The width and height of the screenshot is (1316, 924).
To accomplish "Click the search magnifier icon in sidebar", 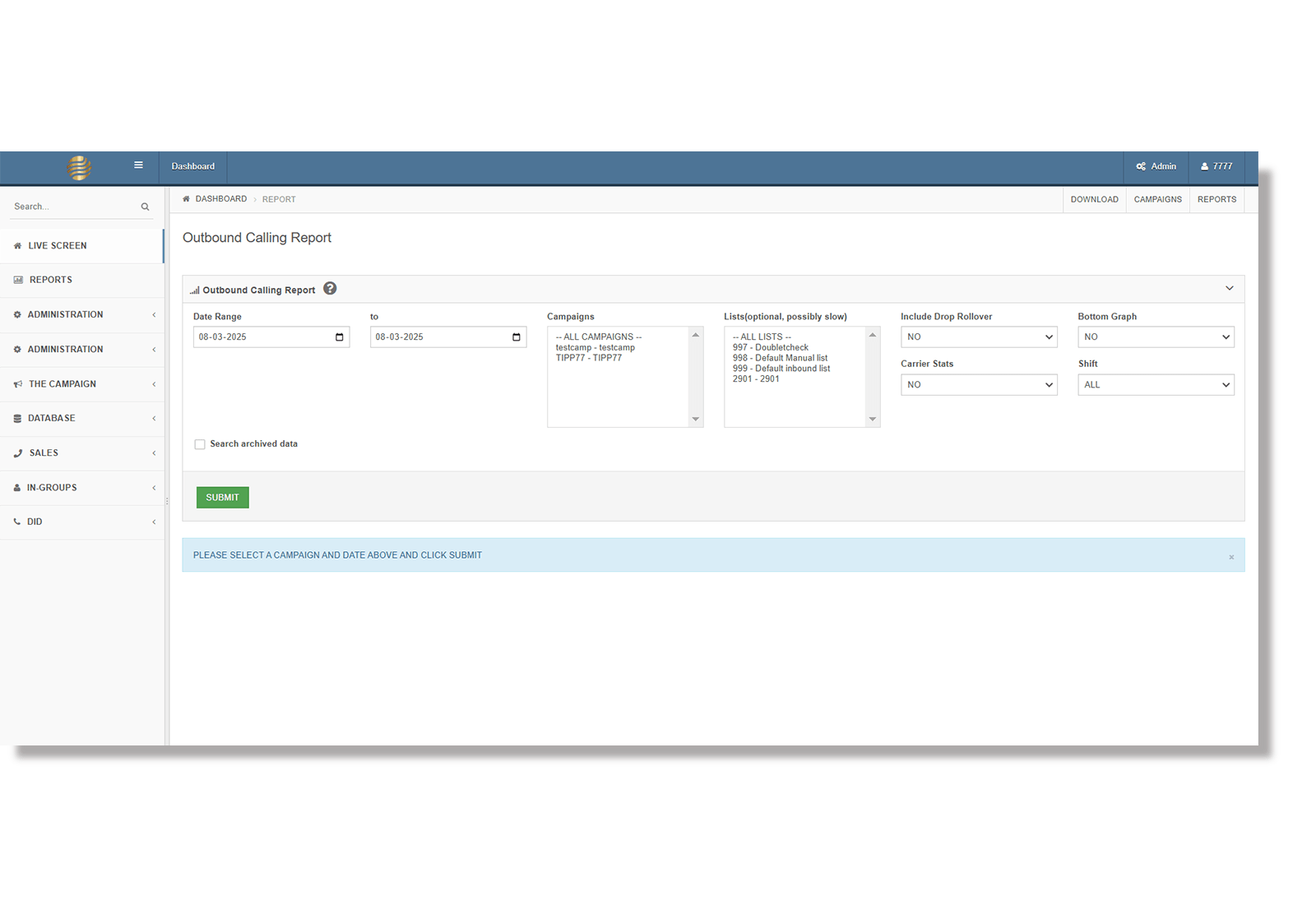I will click(x=145, y=207).
